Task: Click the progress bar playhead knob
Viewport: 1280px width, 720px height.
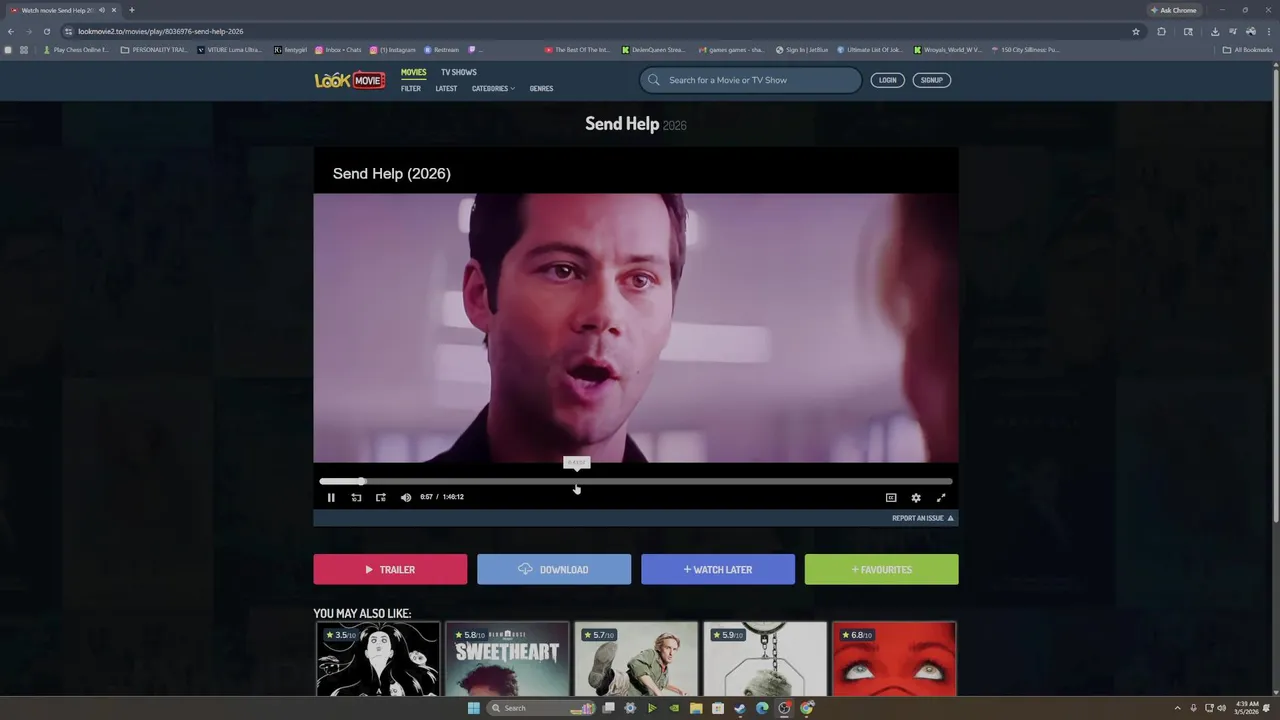Action: 361,482
